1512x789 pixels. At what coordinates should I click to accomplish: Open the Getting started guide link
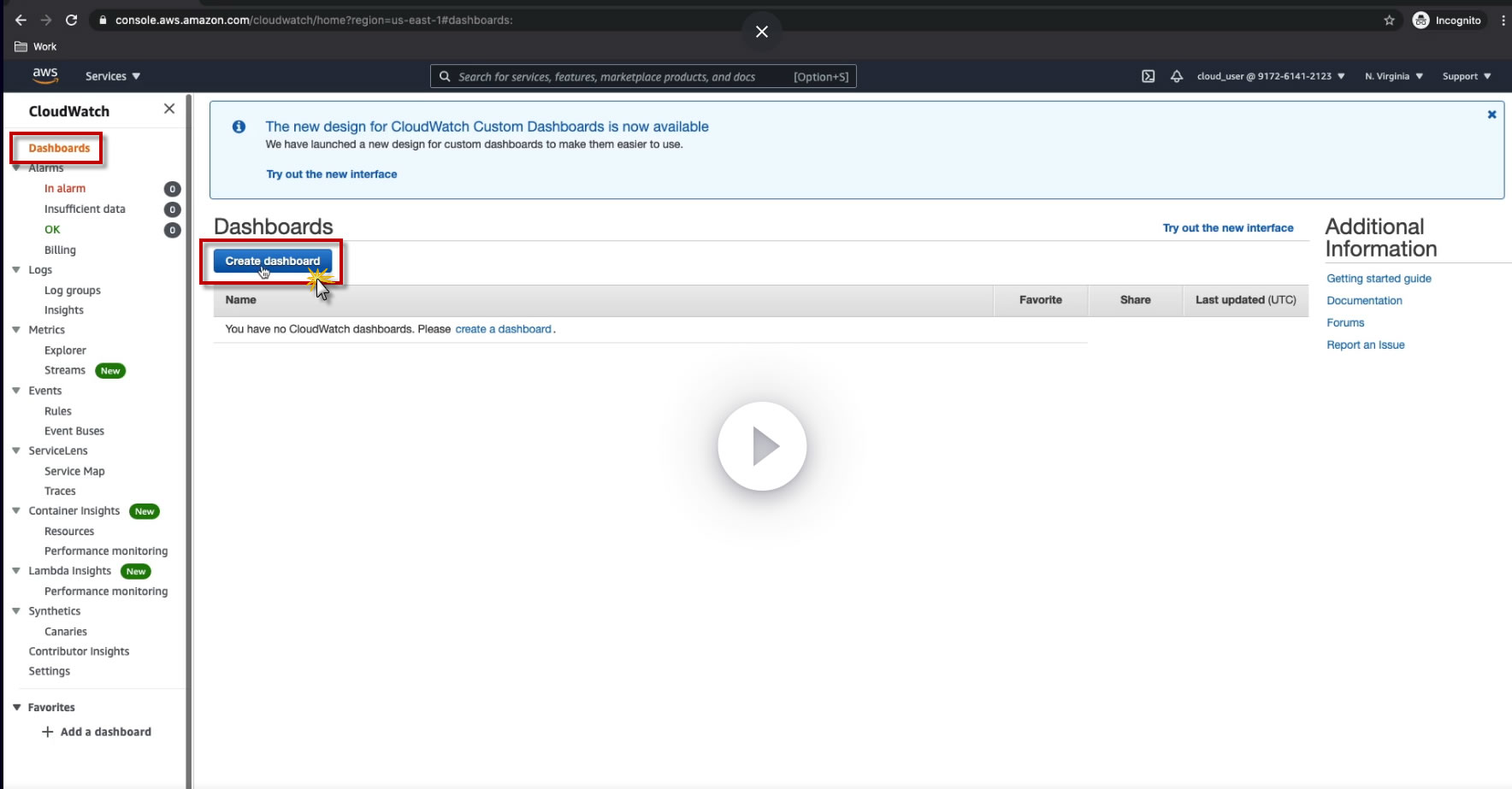1379,279
